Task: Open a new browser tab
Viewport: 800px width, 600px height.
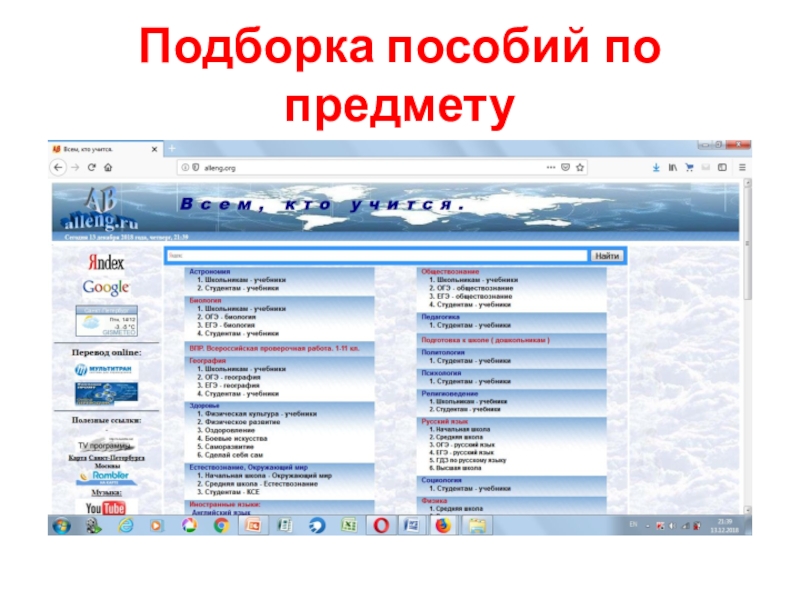Action: [172, 148]
